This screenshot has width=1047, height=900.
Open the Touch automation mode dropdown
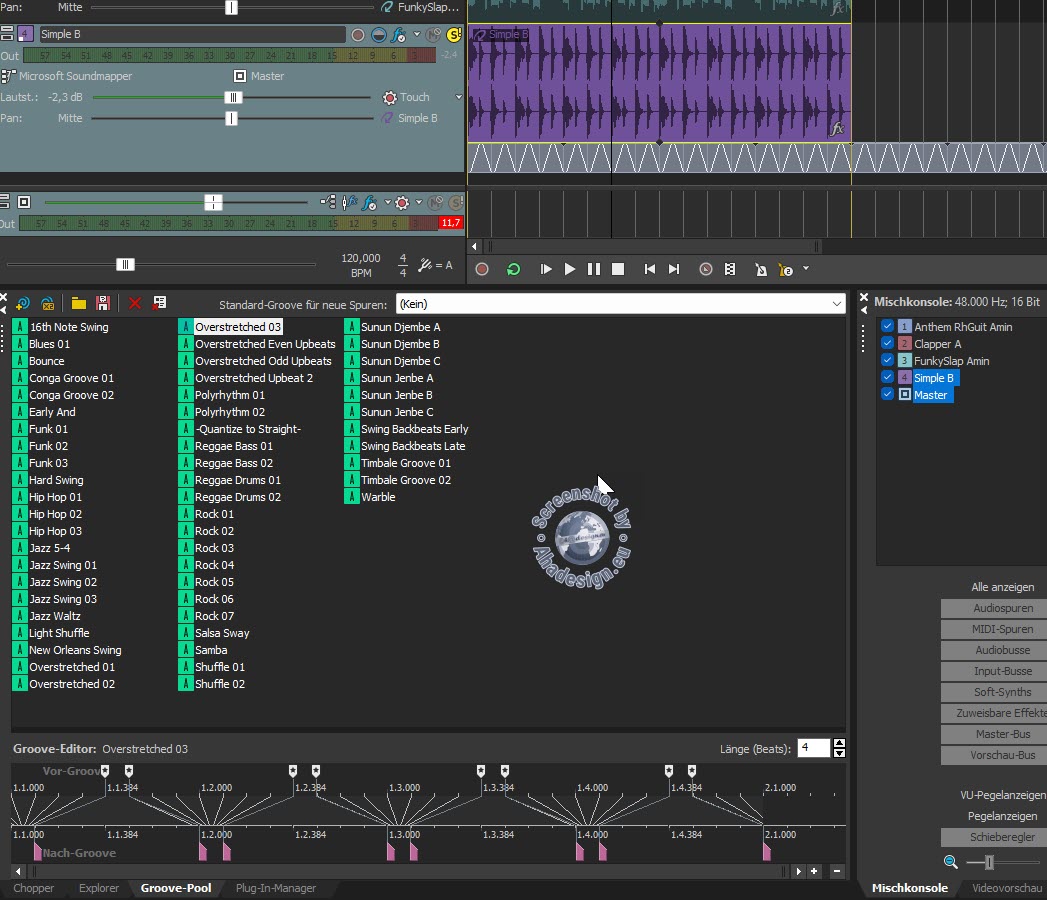click(459, 97)
